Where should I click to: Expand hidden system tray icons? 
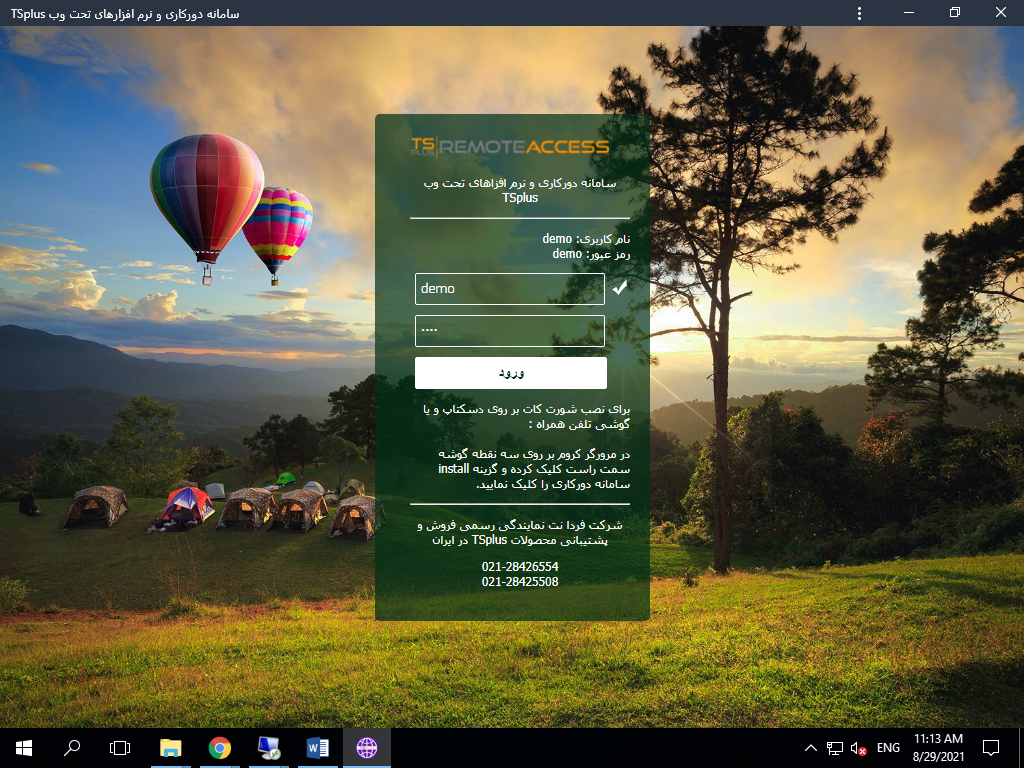coord(810,747)
